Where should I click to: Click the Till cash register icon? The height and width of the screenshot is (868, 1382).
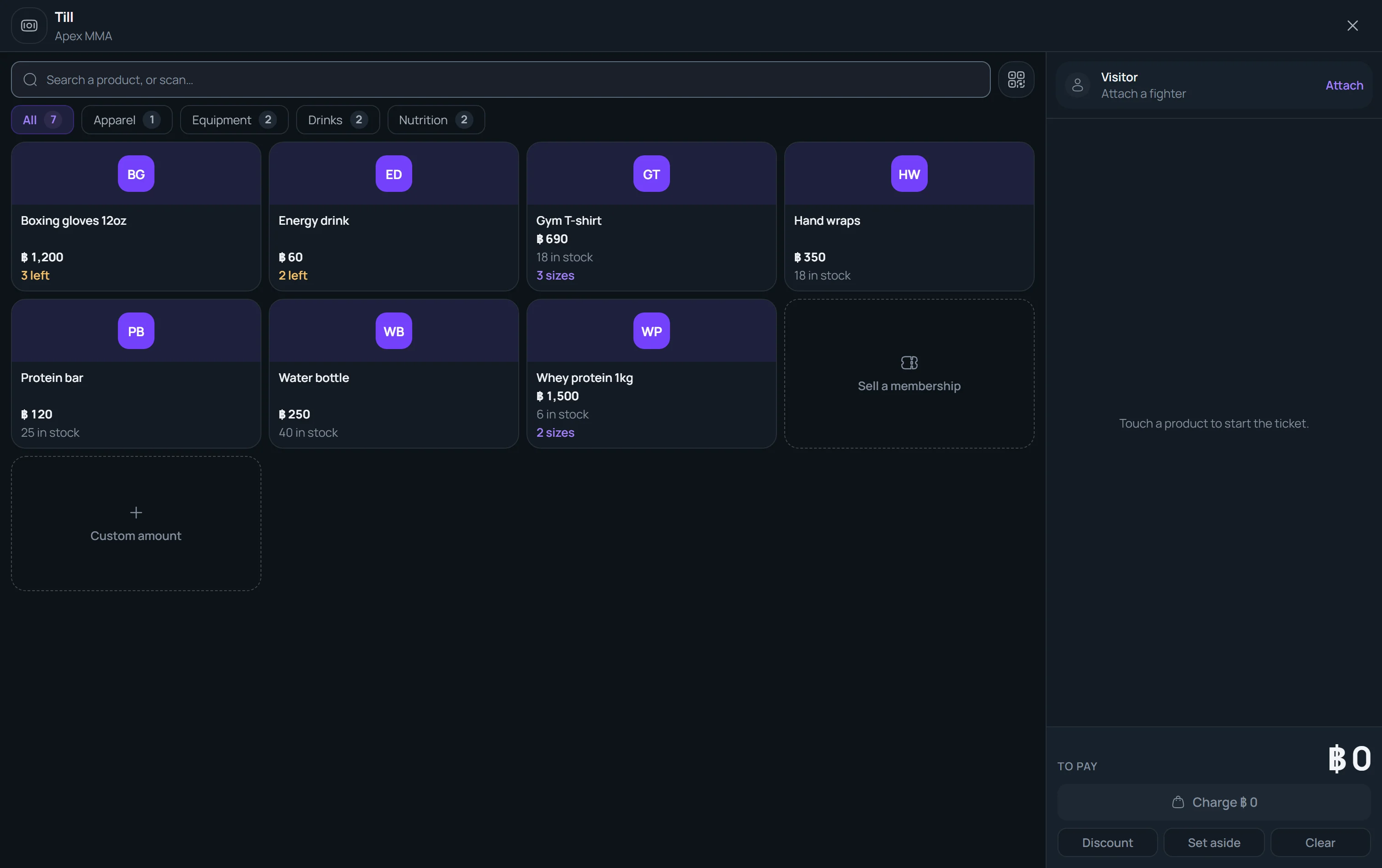click(x=29, y=26)
